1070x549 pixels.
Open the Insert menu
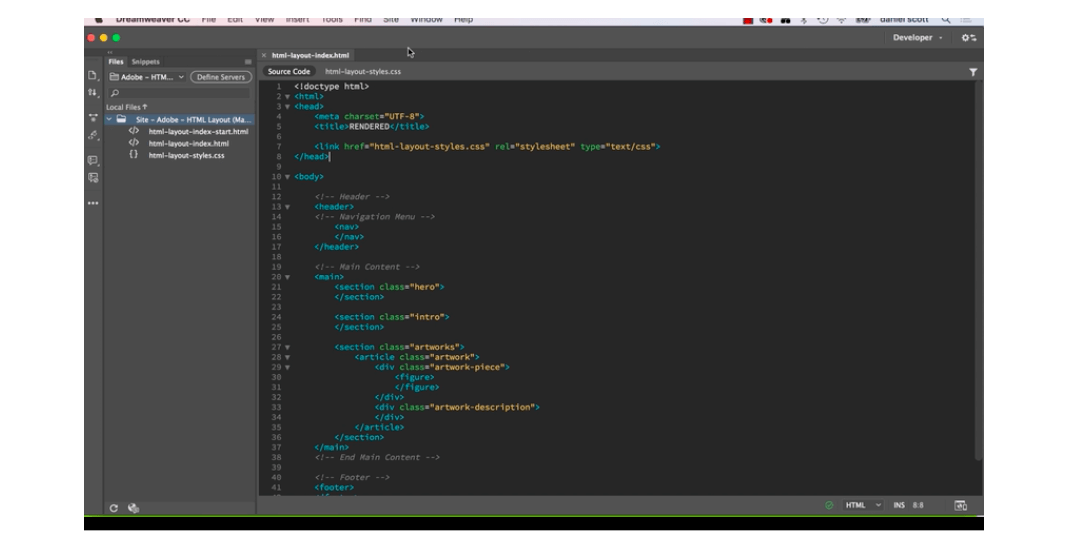click(x=298, y=20)
